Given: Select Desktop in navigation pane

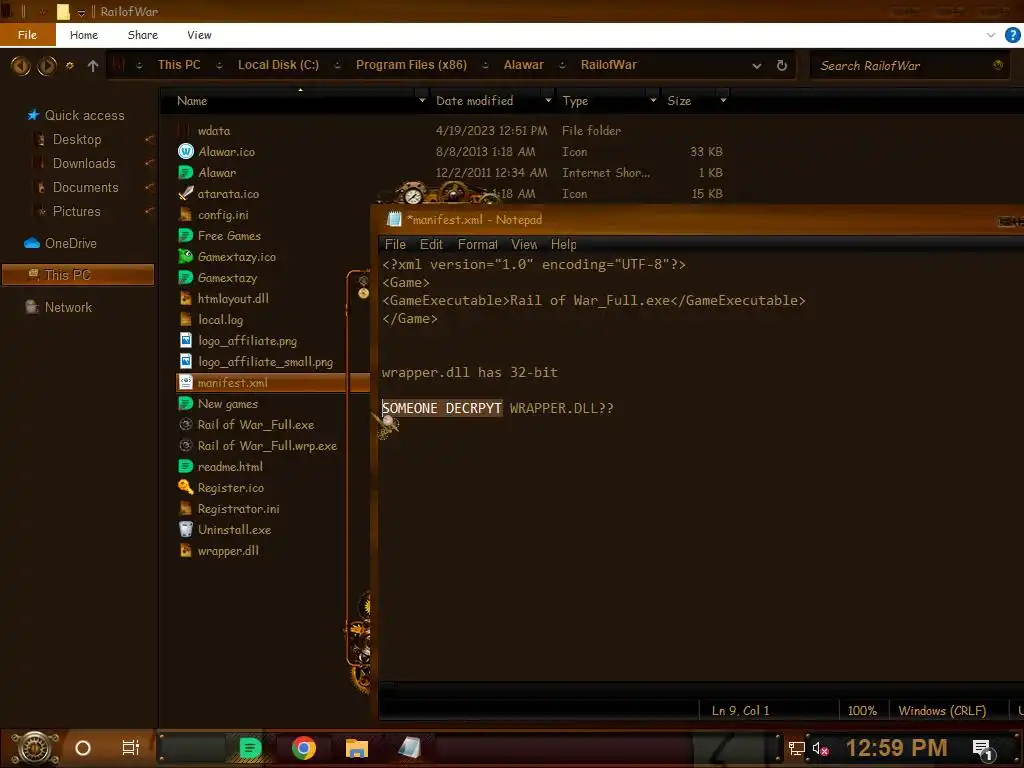Looking at the screenshot, I should point(76,139).
